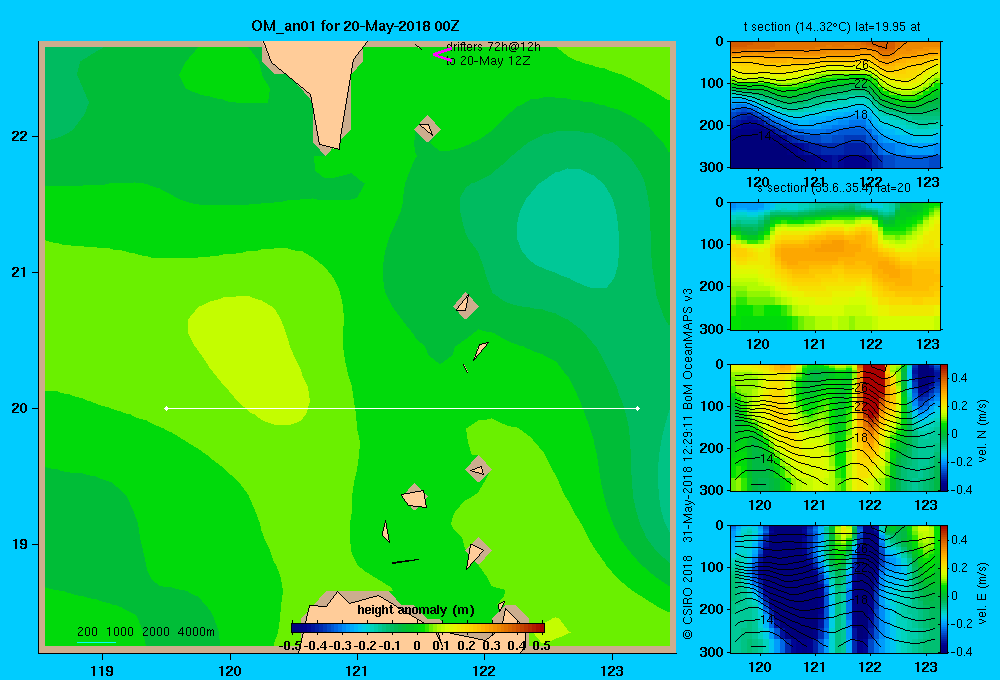
Task: Click the title OM_an01 for 20-May-2018 00Z
Action: (x=355, y=26)
